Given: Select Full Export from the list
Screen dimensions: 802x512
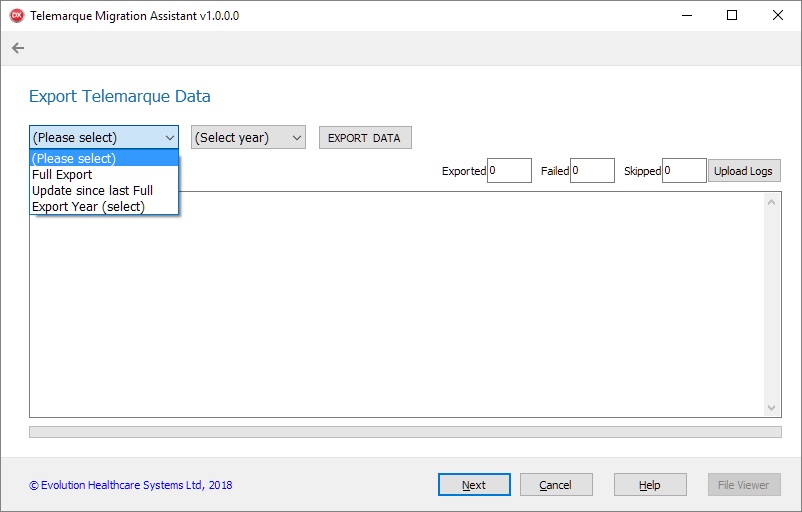Looking at the screenshot, I should click(x=104, y=174).
